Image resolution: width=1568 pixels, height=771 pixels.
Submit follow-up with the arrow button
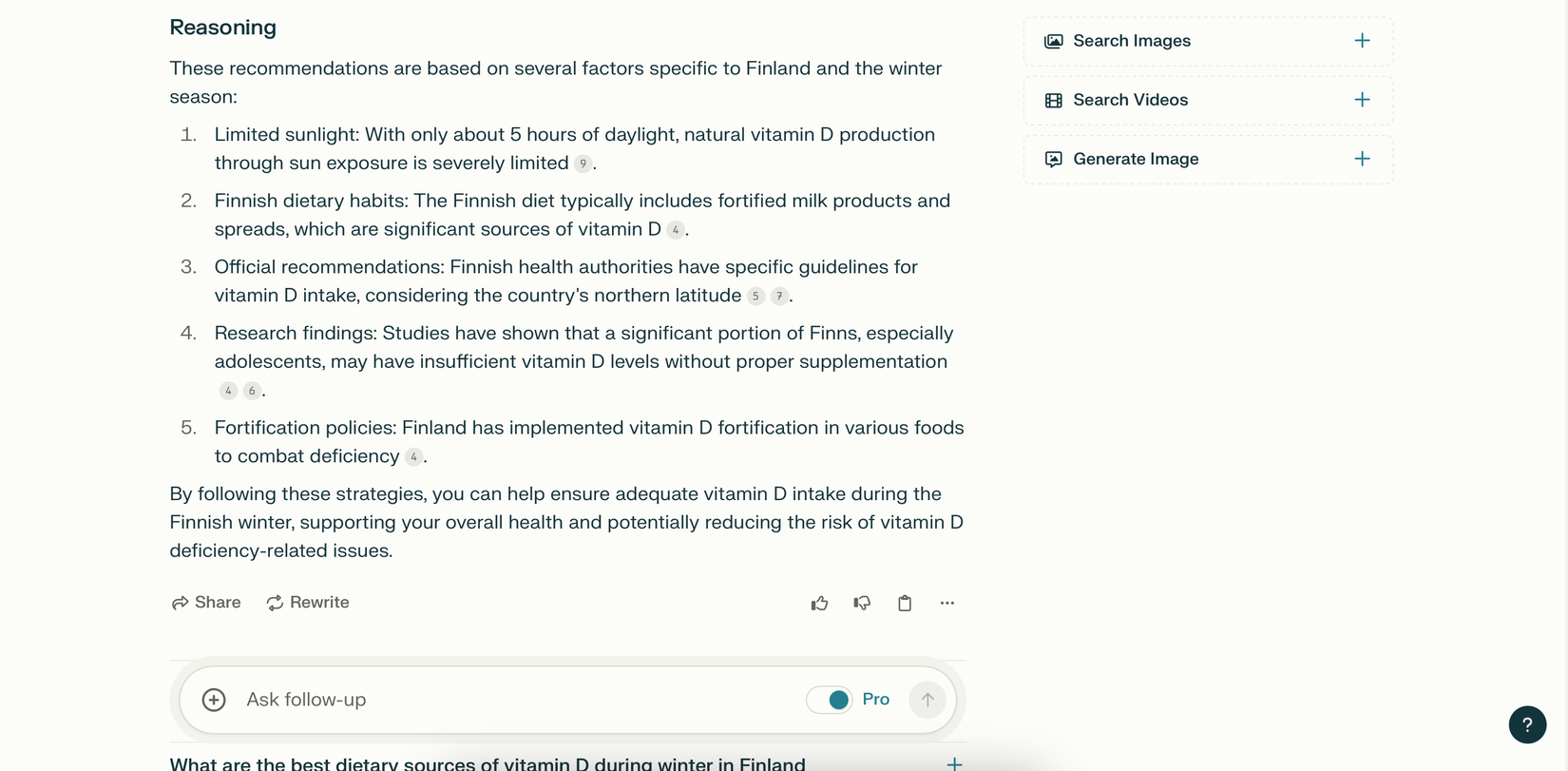(927, 699)
